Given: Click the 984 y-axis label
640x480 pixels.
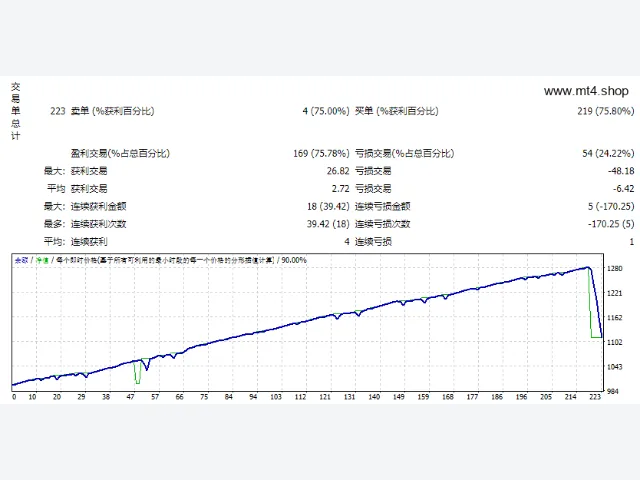Looking at the screenshot, I should tap(613, 391).
